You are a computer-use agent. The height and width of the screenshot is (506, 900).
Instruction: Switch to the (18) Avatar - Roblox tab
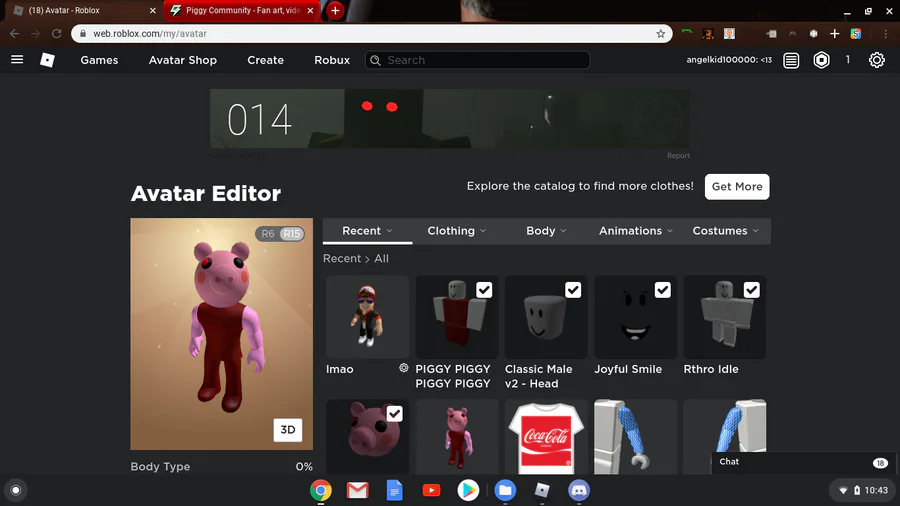coord(82,10)
